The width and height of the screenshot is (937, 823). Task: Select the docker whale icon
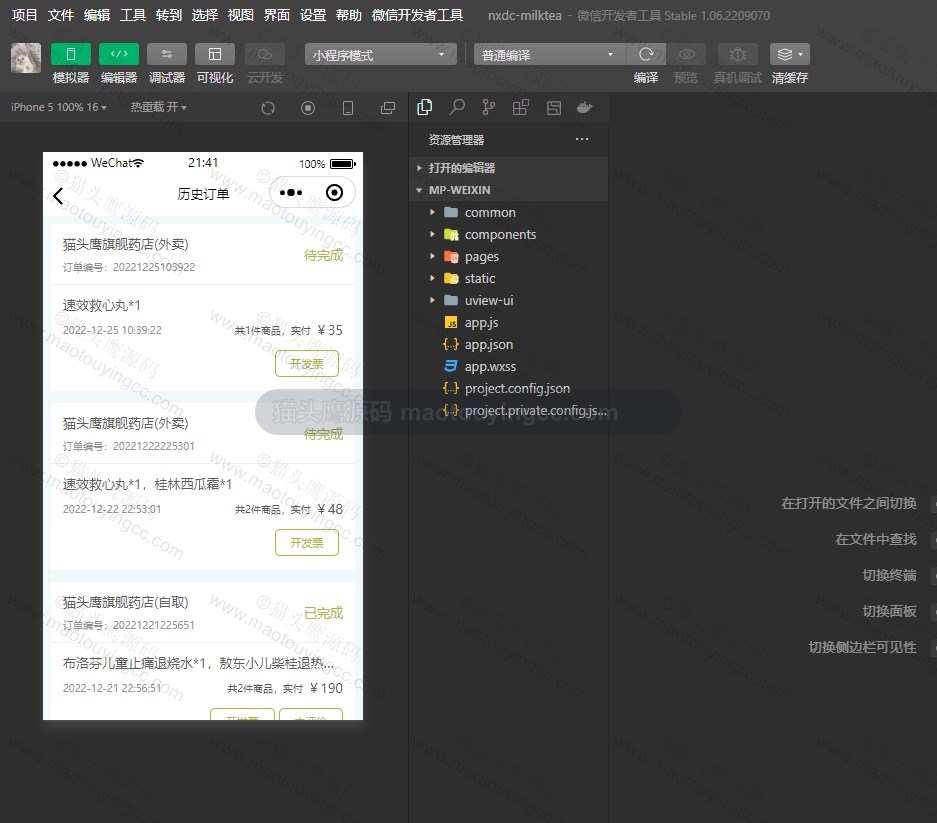pos(584,108)
